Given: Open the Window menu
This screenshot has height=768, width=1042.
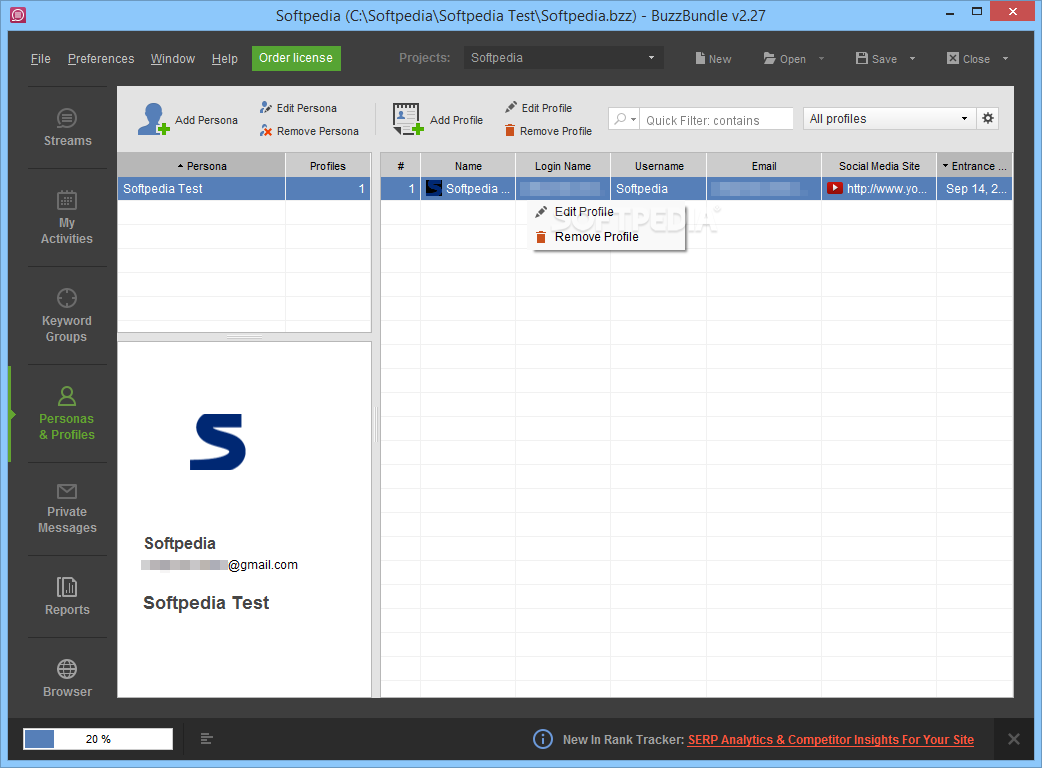Looking at the screenshot, I should (173, 58).
